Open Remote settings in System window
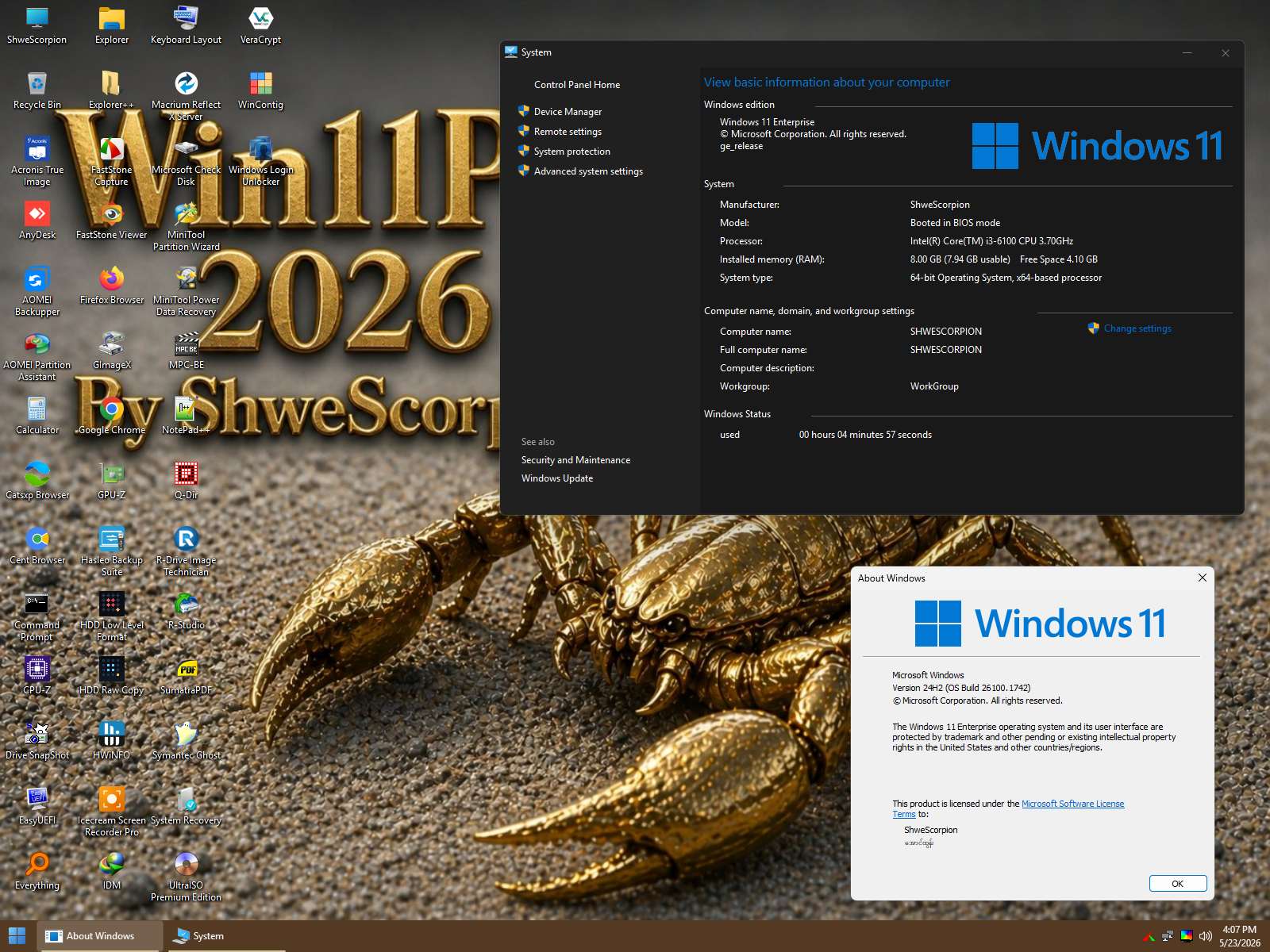The height and width of the screenshot is (952, 1270). click(568, 132)
